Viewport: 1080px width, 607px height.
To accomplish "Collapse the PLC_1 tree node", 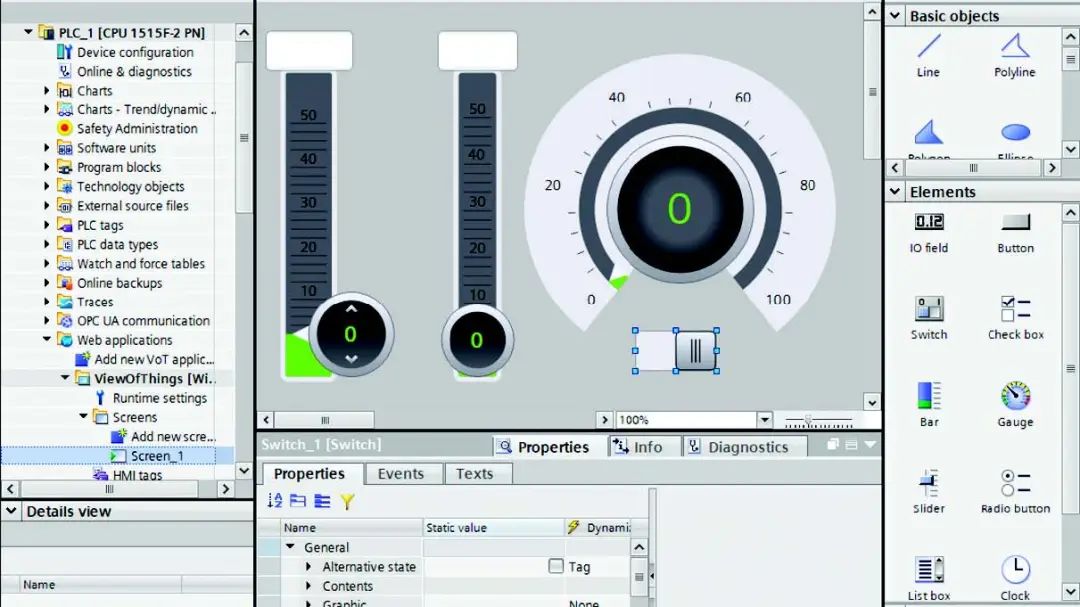I will coord(28,32).
